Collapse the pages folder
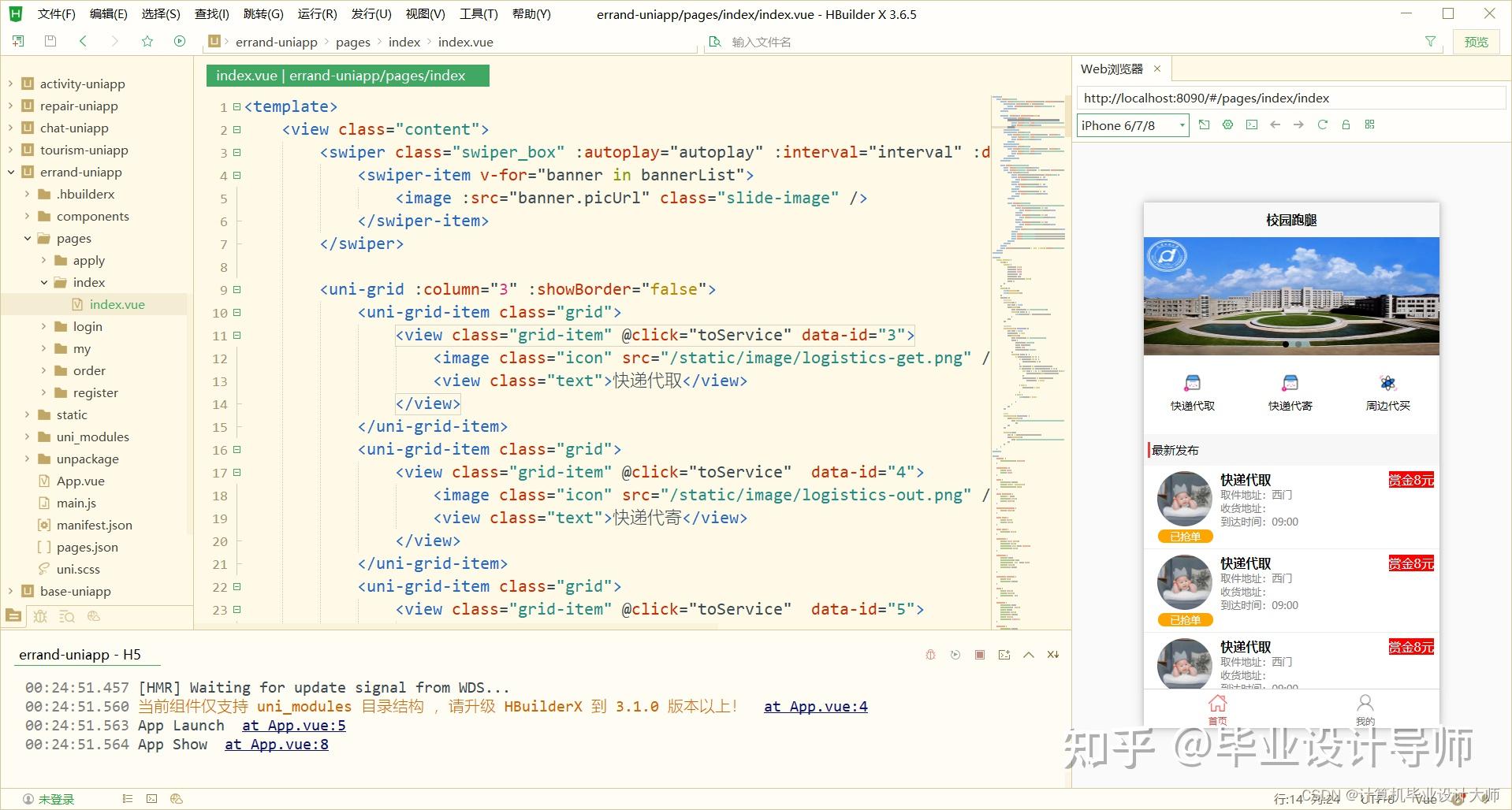Screen dimensions: 1512x810 pyautogui.click(x=28, y=238)
